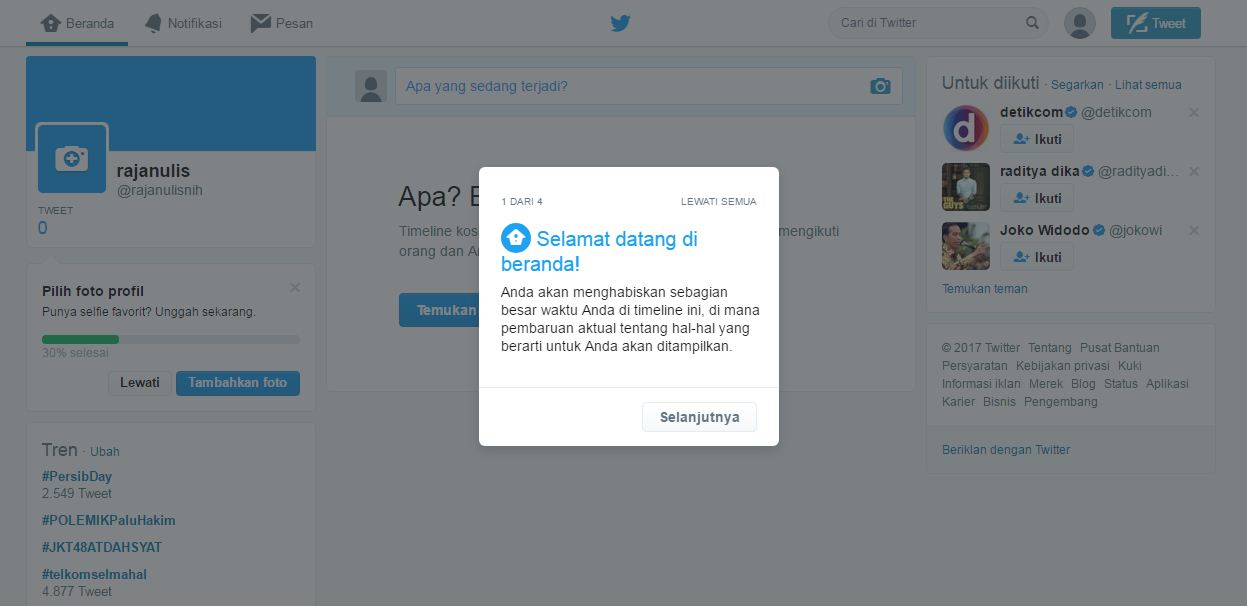Open the Beranda tab

(77, 23)
